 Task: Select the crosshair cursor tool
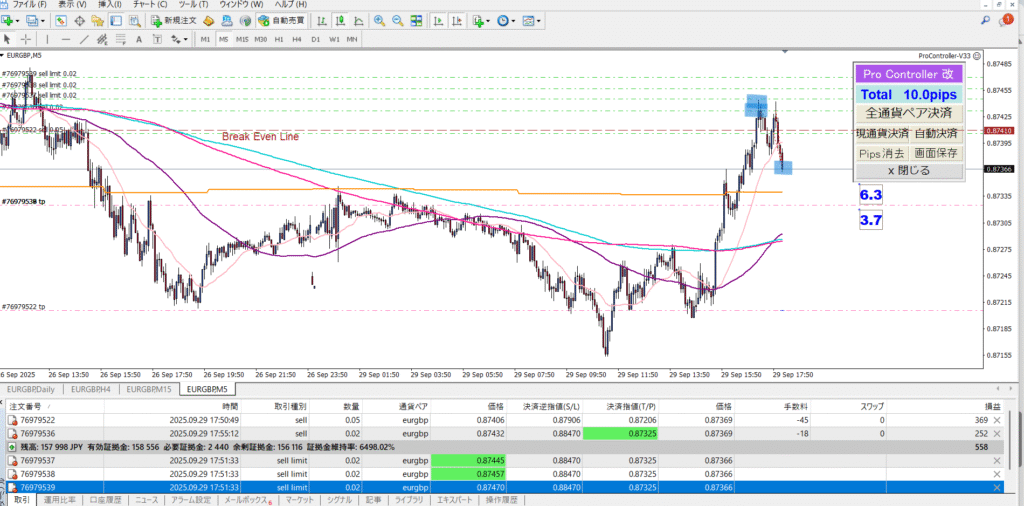[x=26, y=39]
